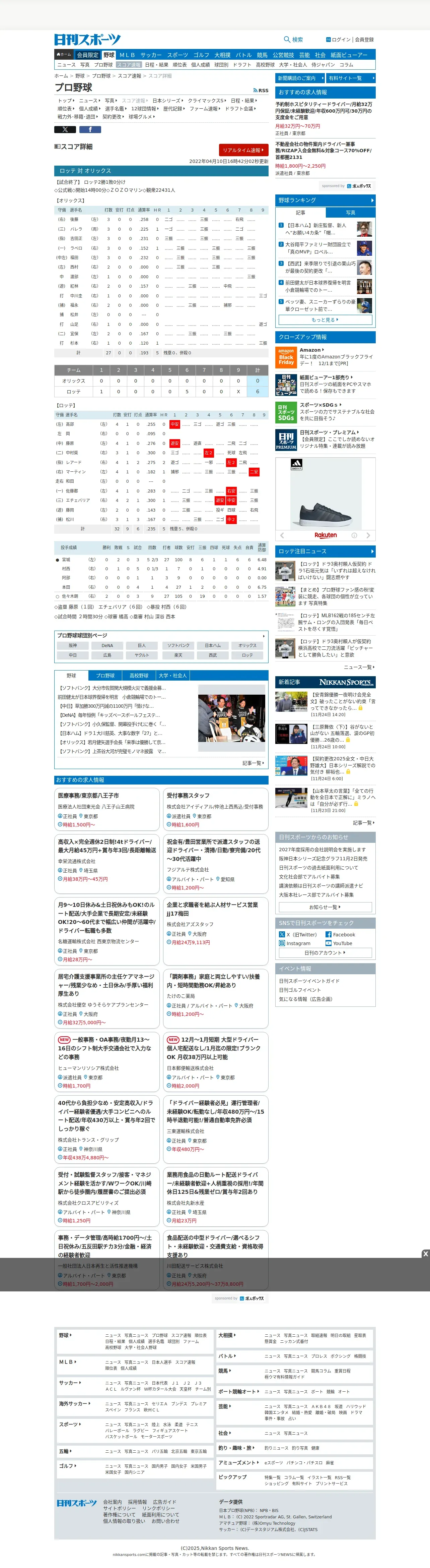Switch ranking to the 記事 tab
The width and height of the screenshot is (430, 1568).
tap(300, 213)
